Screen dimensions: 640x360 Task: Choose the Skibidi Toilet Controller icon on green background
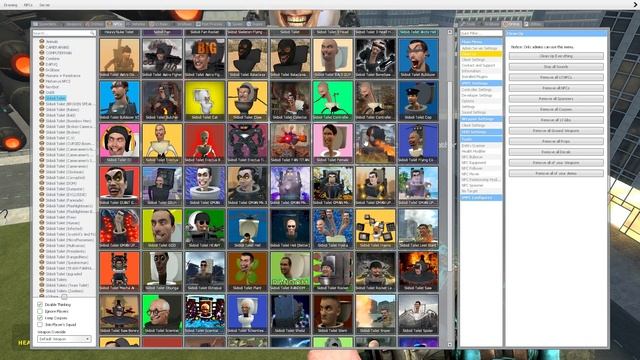pyautogui.click(x=333, y=100)
